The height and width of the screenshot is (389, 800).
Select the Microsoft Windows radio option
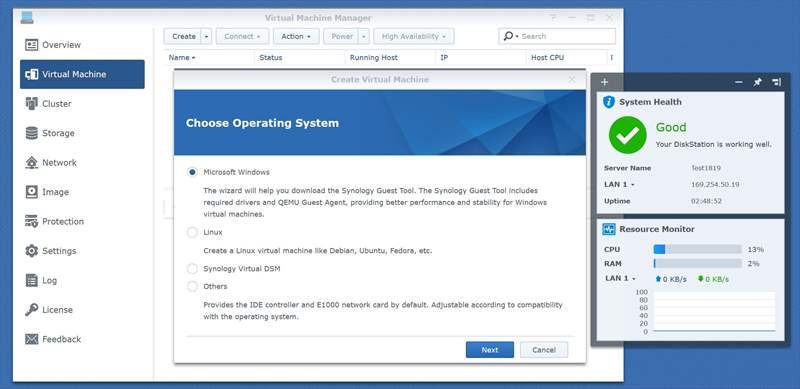[192, 173]
